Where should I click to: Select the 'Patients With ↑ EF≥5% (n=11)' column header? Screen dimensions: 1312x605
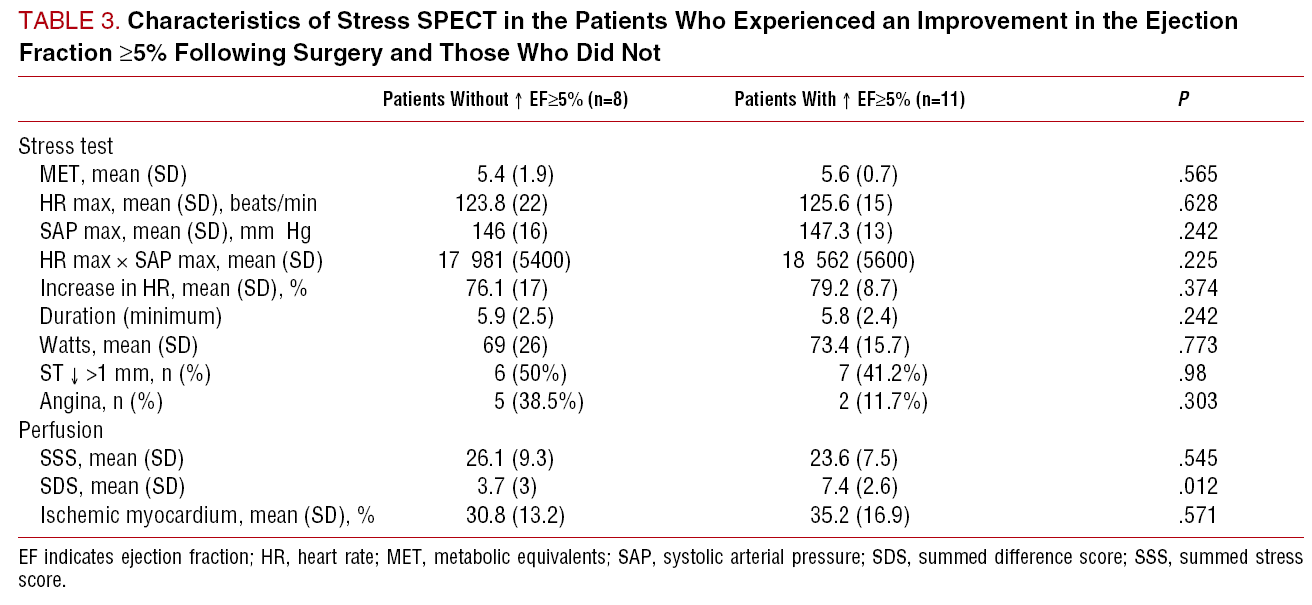point(849,100)
